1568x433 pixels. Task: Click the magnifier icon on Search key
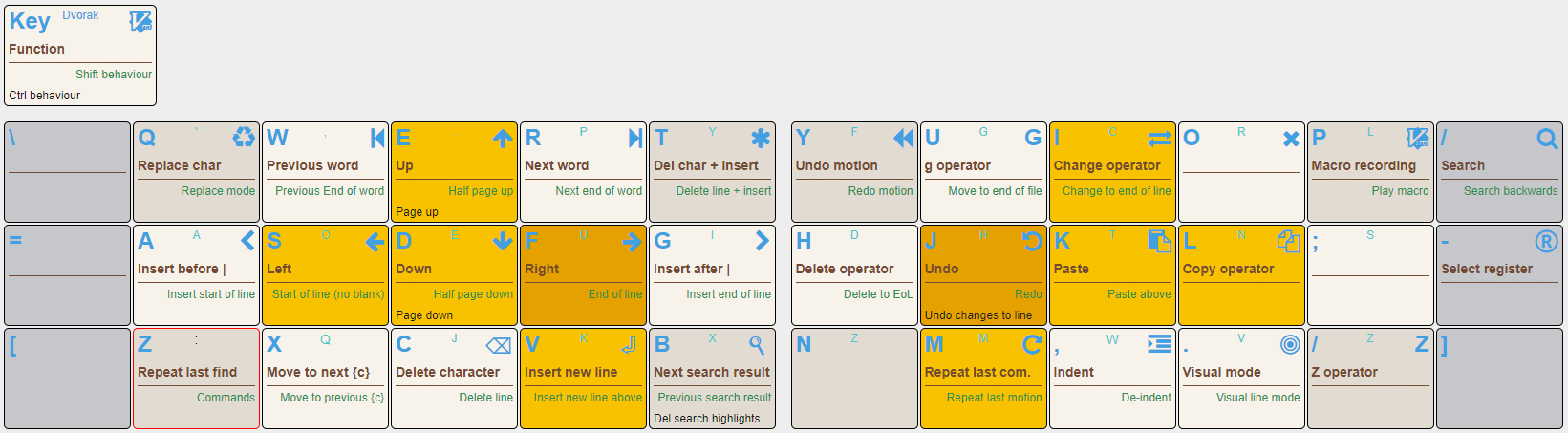click(x=1547, y=139)
